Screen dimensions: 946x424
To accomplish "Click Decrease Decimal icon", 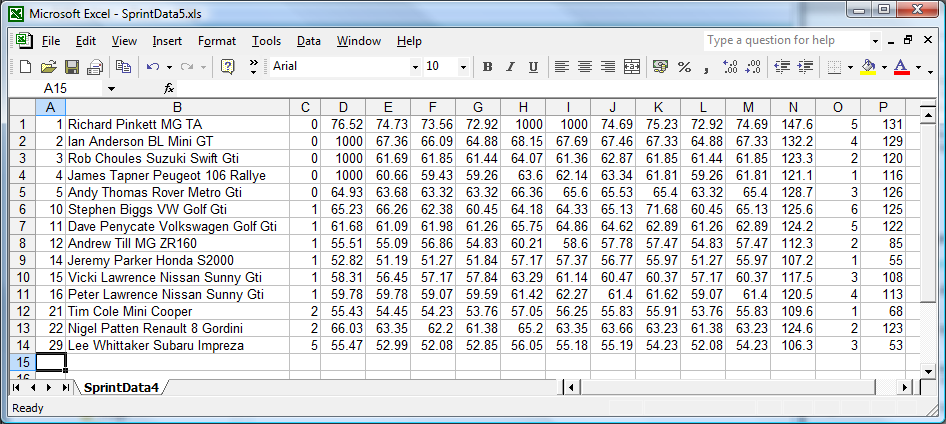I will (x=753, y=66).
